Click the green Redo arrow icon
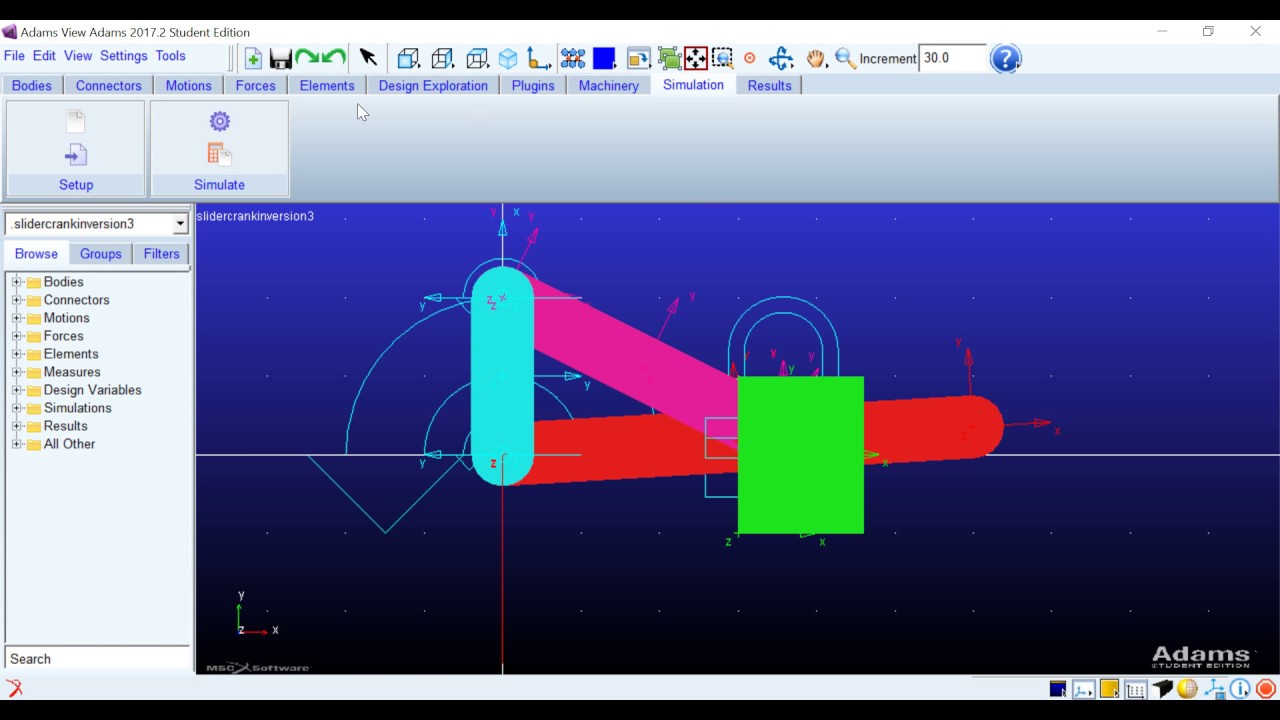The width and height of the screenshot is (1280, 720). point(307,59)
